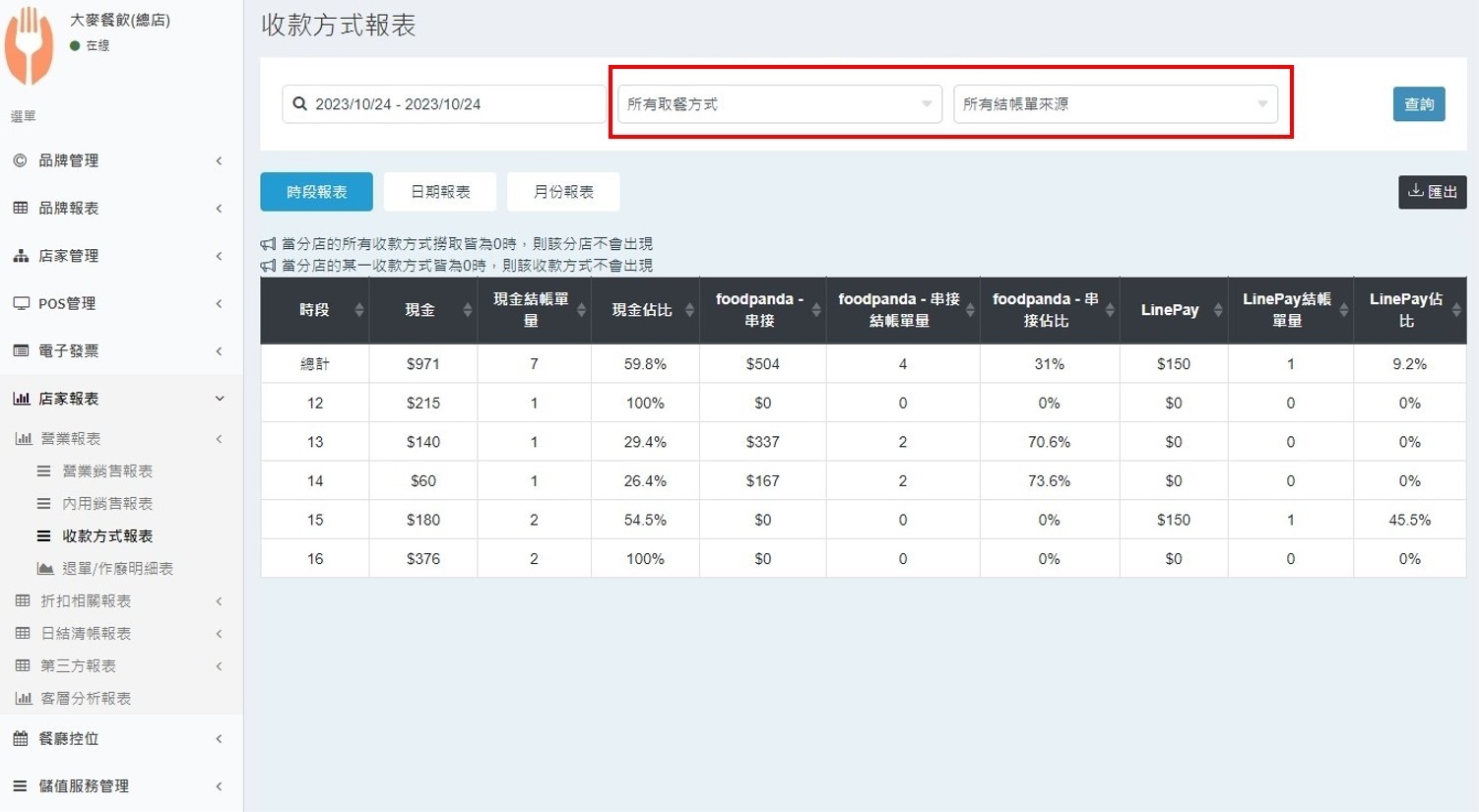
Task: Click the 店家管理 hierarchy icon
Action: (x=20, y=256)
